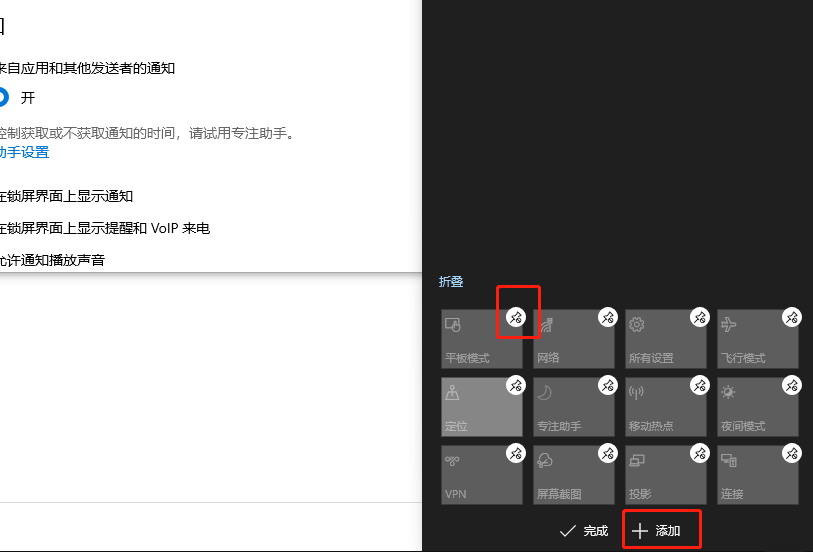Select the 夜间模式 night light tile
The height and width of the screenshot is (552, 813).
pyautogui.click(x=758, y=407)
